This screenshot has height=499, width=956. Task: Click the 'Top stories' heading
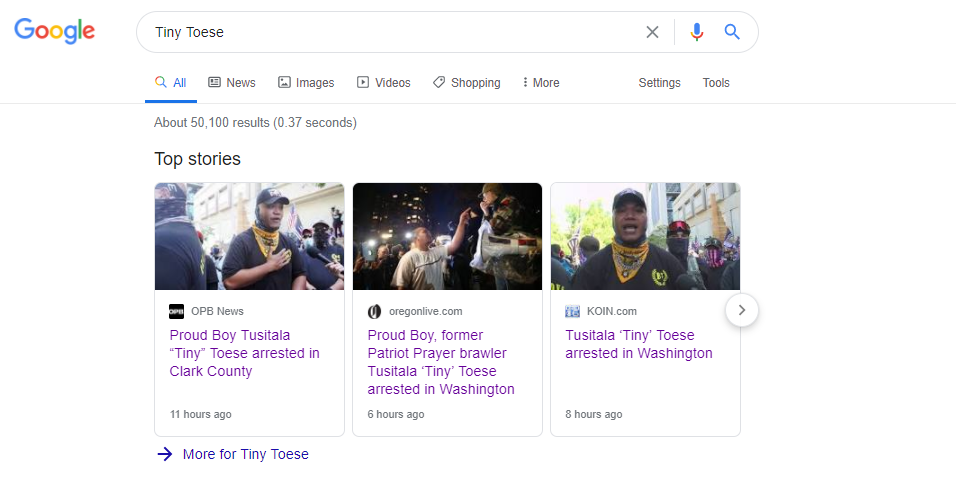tap(198, 159)
